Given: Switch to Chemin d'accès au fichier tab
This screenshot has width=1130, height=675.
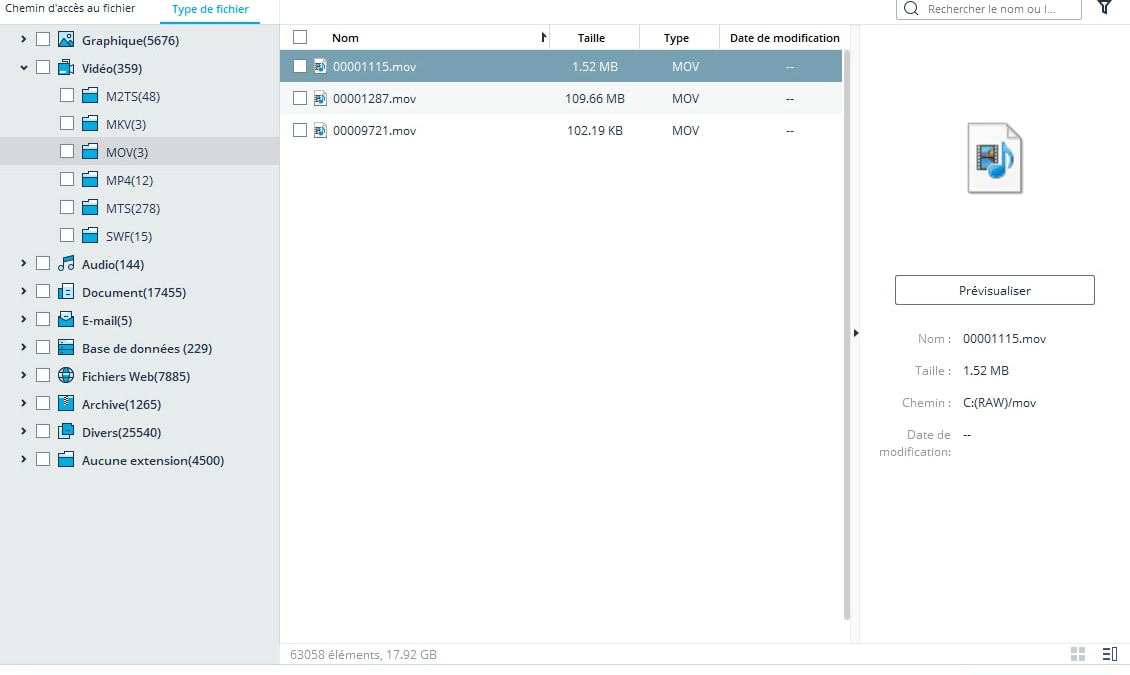Looking at the screenshot, I should click(x=69, y=9).
